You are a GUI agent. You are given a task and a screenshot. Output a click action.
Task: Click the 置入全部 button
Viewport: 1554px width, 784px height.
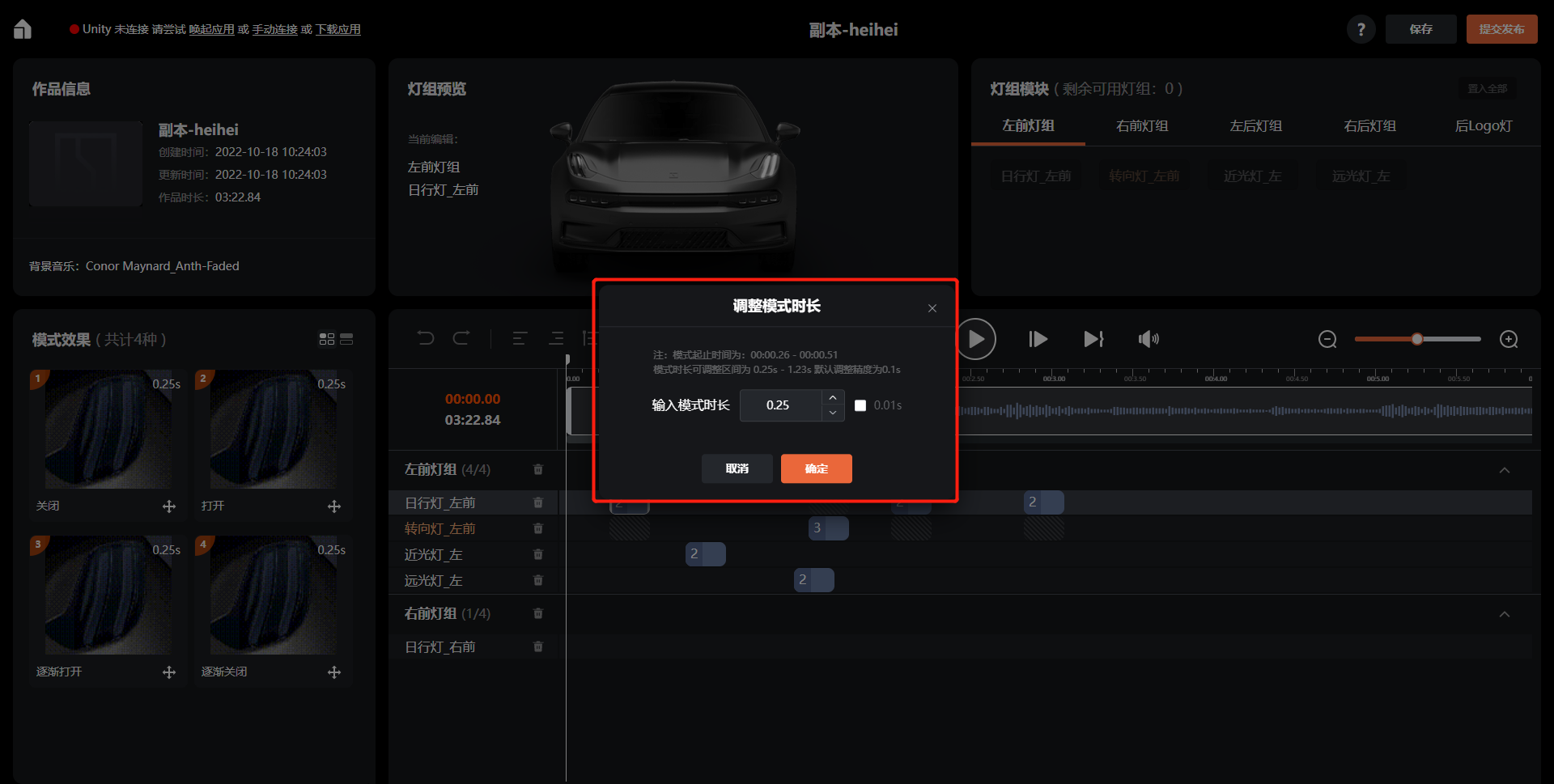[1488, 89]
